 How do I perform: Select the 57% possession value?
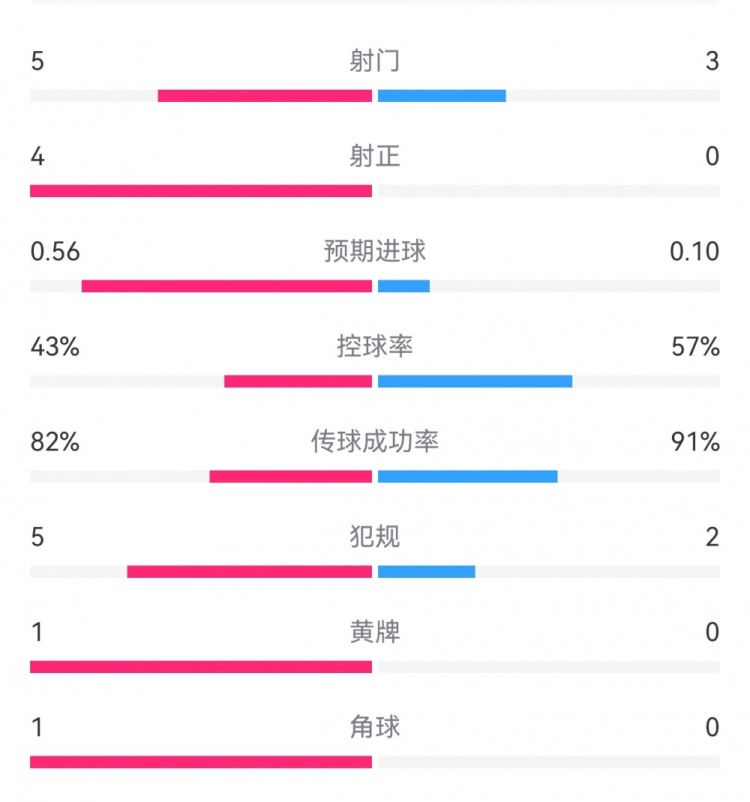696,346
